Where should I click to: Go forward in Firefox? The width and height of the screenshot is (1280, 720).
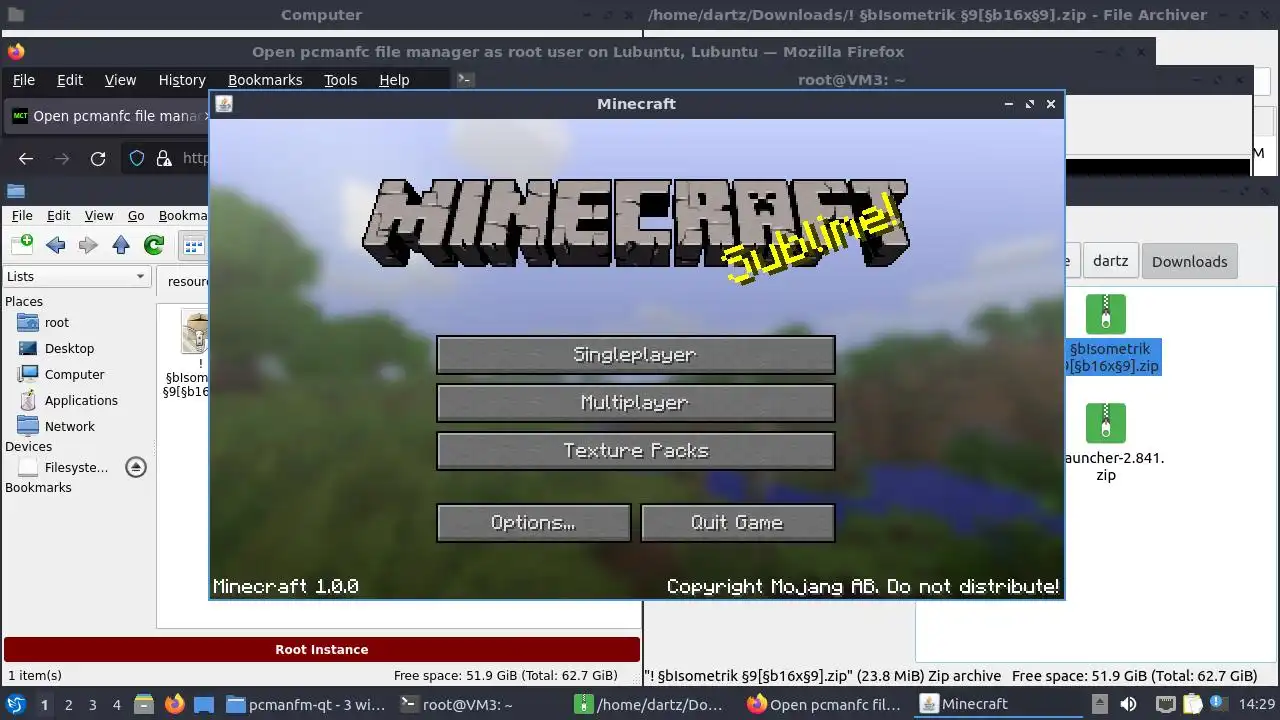[62, 158]
